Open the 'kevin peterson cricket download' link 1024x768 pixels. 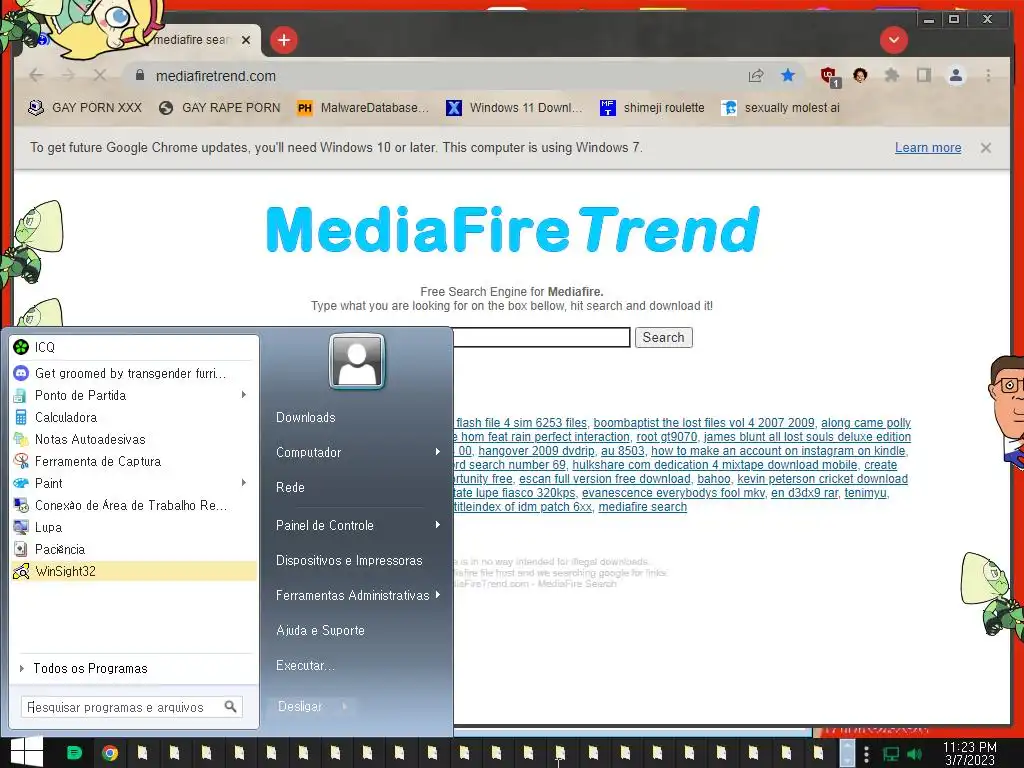pos(822,479)
